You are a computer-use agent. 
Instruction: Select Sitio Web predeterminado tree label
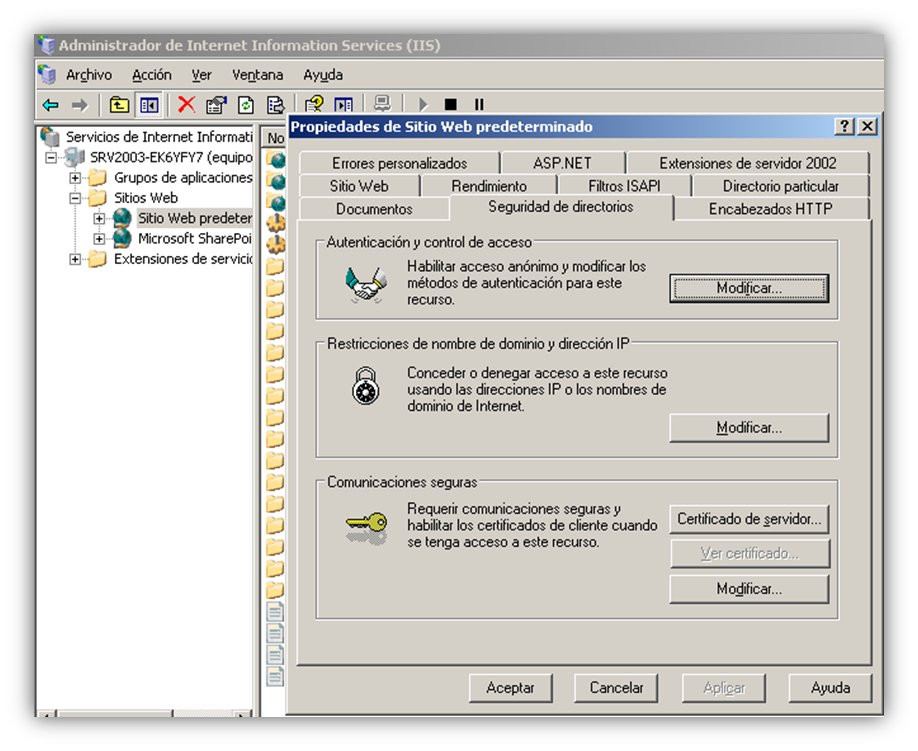click(x=194, y=218)
